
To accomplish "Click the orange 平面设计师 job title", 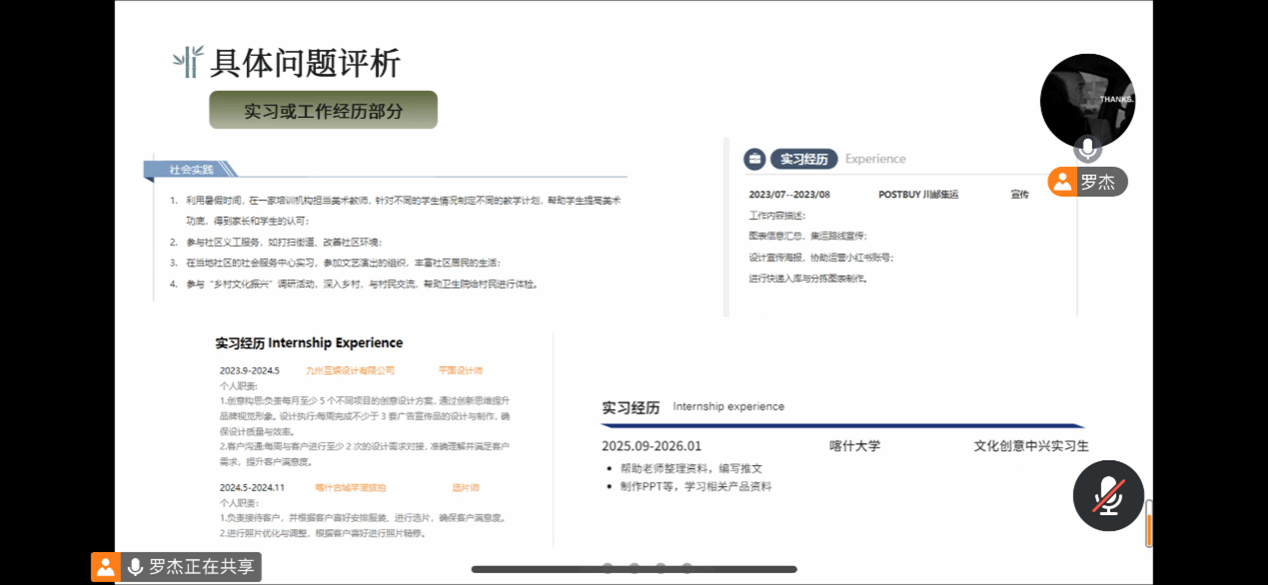I will pos(460,371).
